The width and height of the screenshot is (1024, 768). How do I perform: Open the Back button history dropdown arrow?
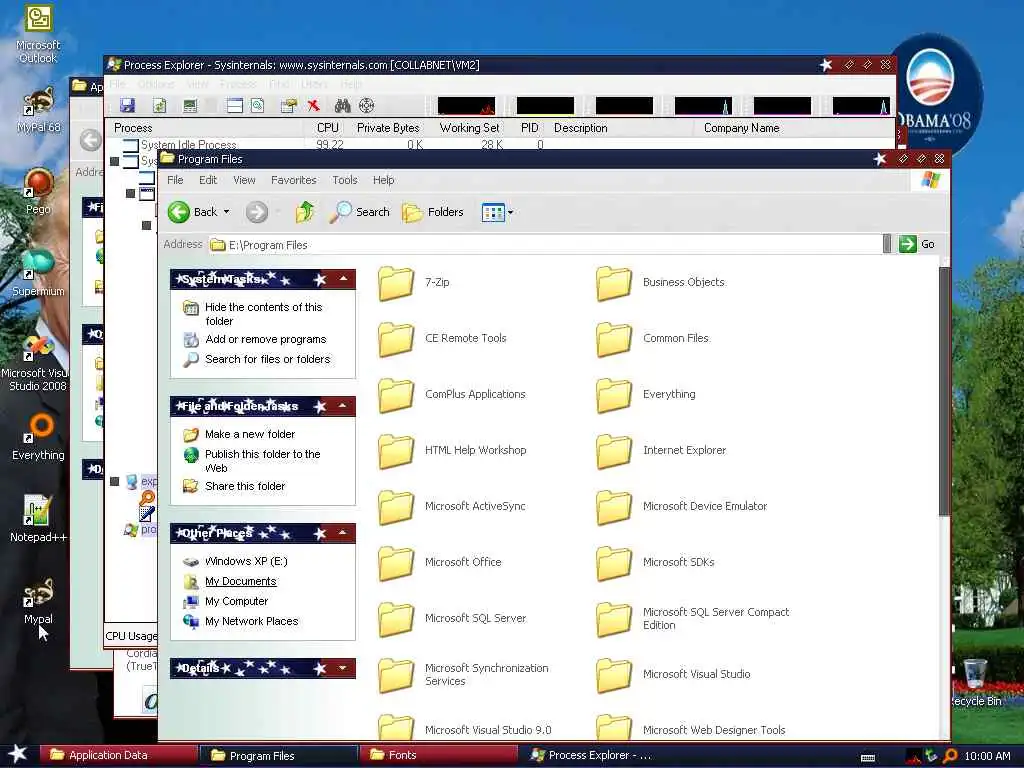[227, 212]
